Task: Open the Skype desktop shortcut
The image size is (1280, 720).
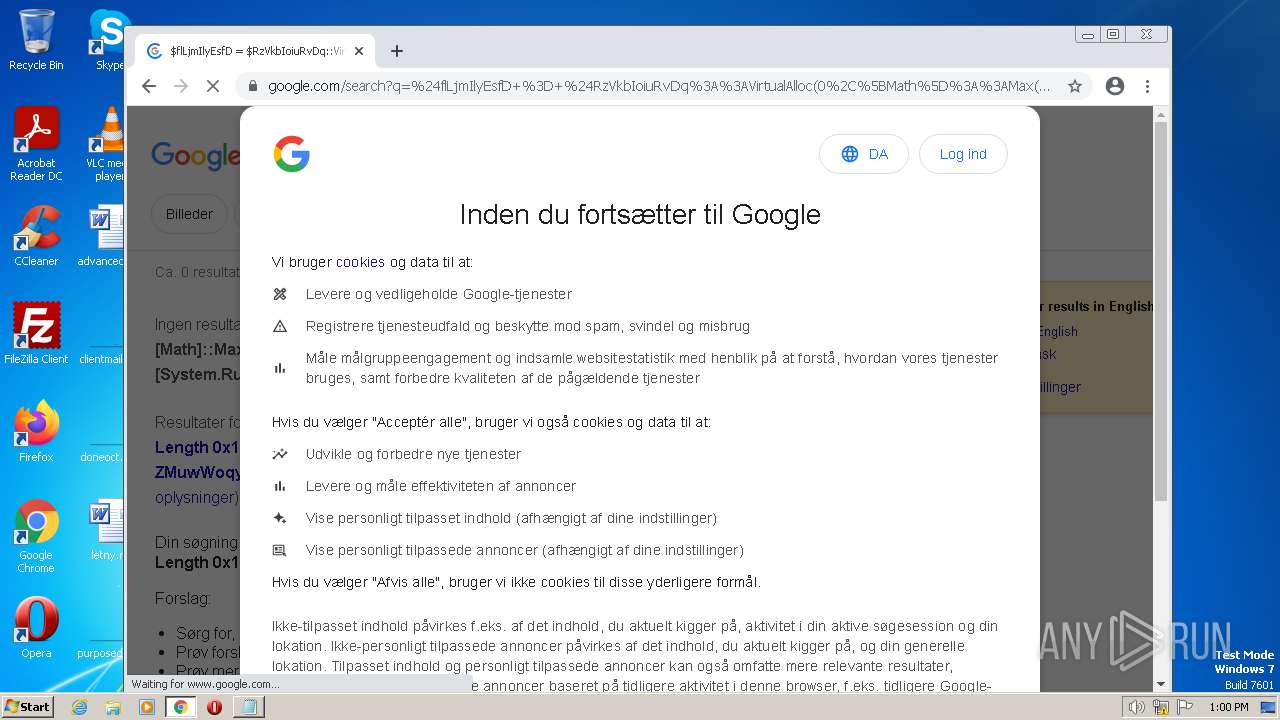Action: coord(108,40)
